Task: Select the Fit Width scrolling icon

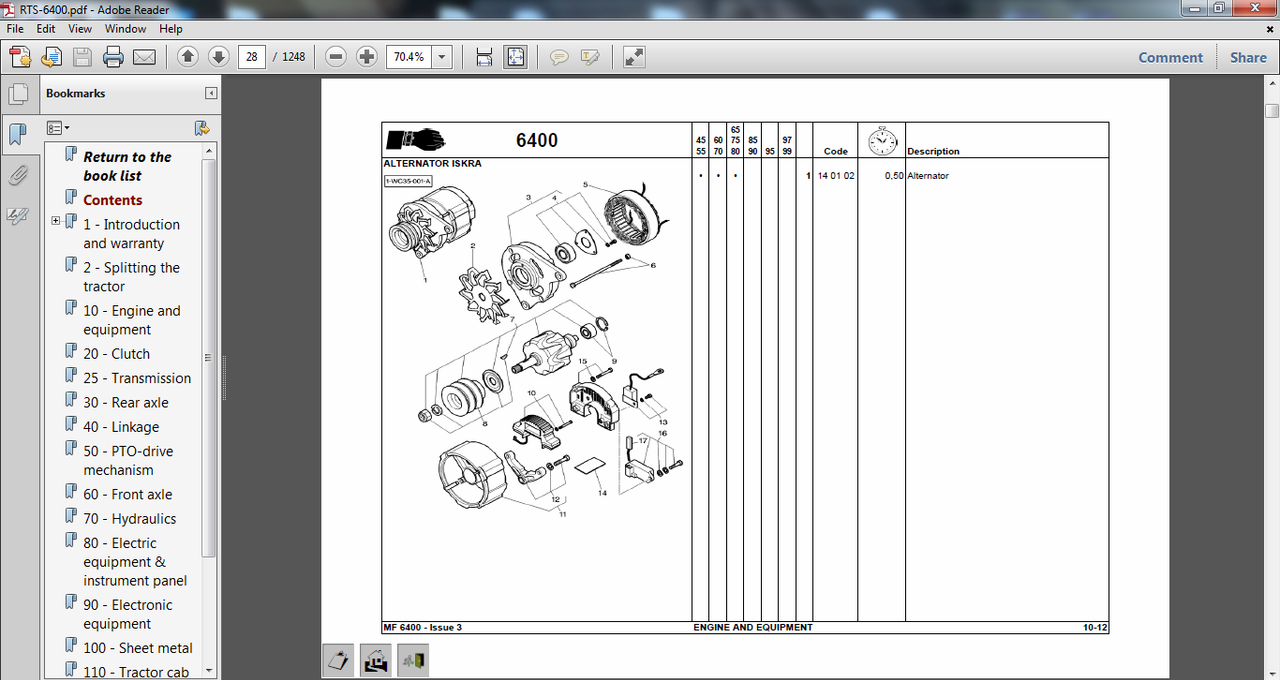Action: 484,57
